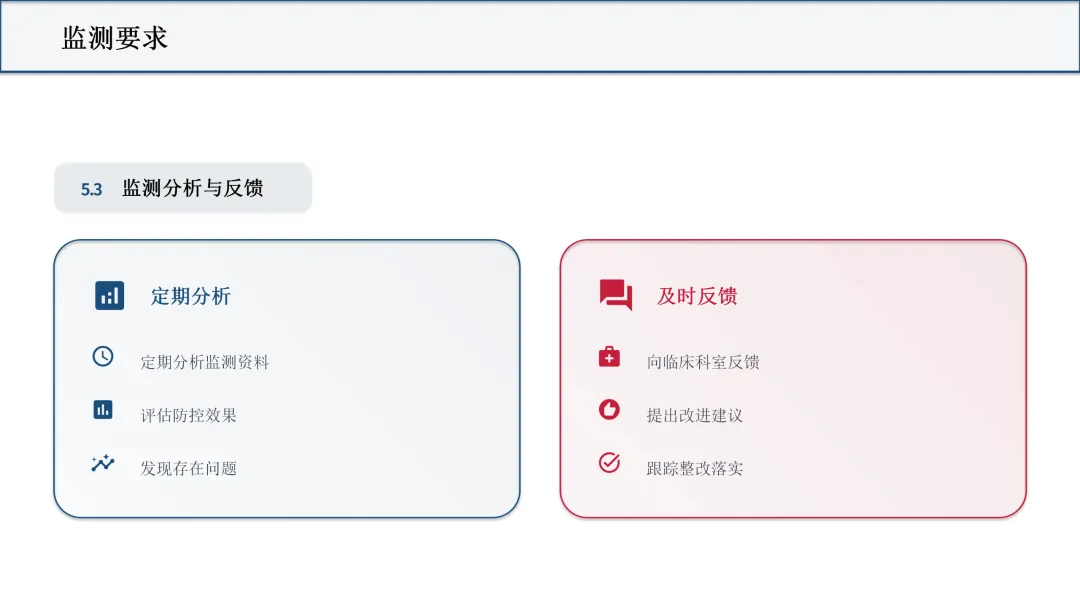Click the clock icon next to 定期分析监测资料

(x=103, y=356)
